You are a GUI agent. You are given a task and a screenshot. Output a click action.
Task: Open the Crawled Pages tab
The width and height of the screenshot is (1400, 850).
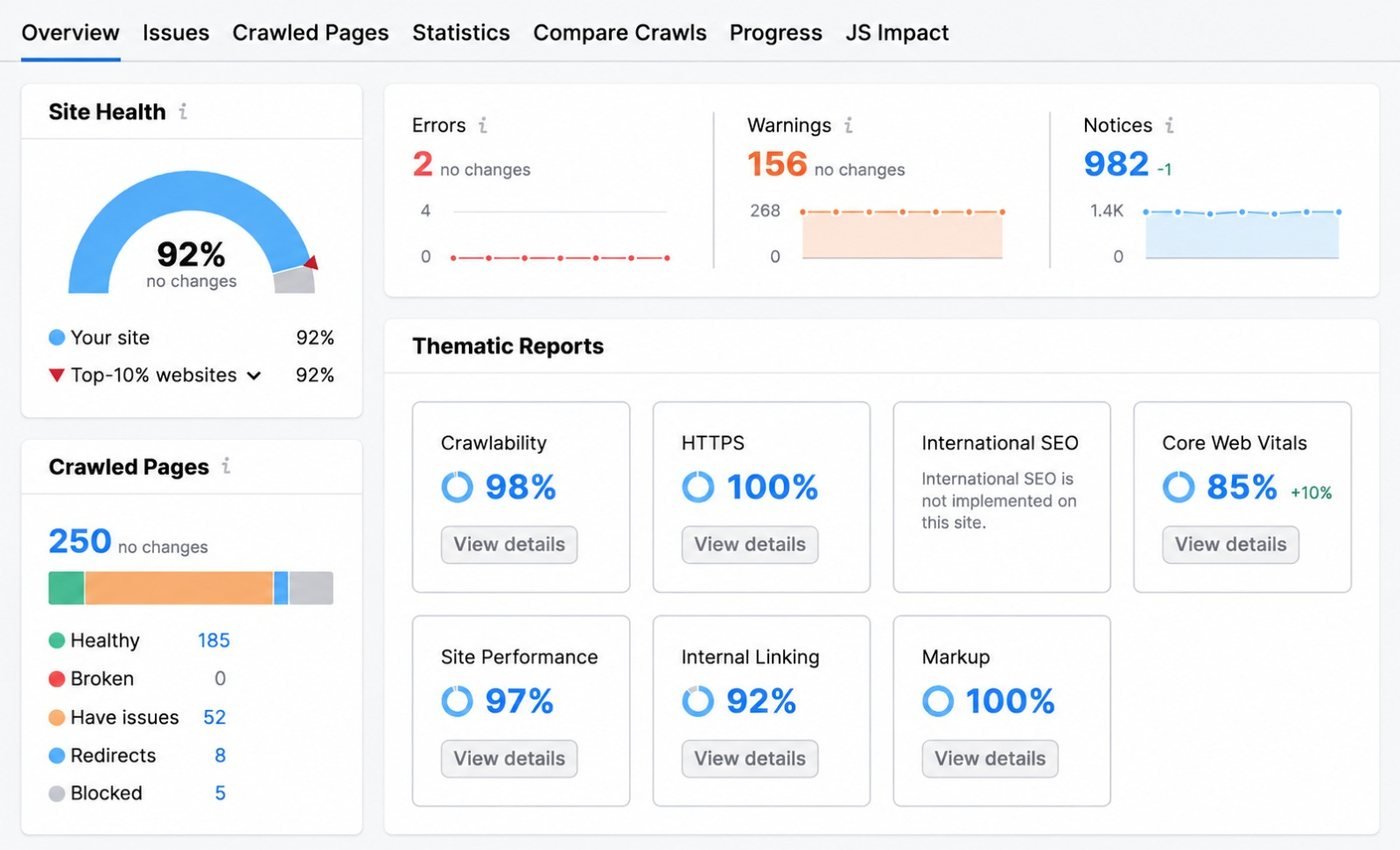(x=311, y=32)
